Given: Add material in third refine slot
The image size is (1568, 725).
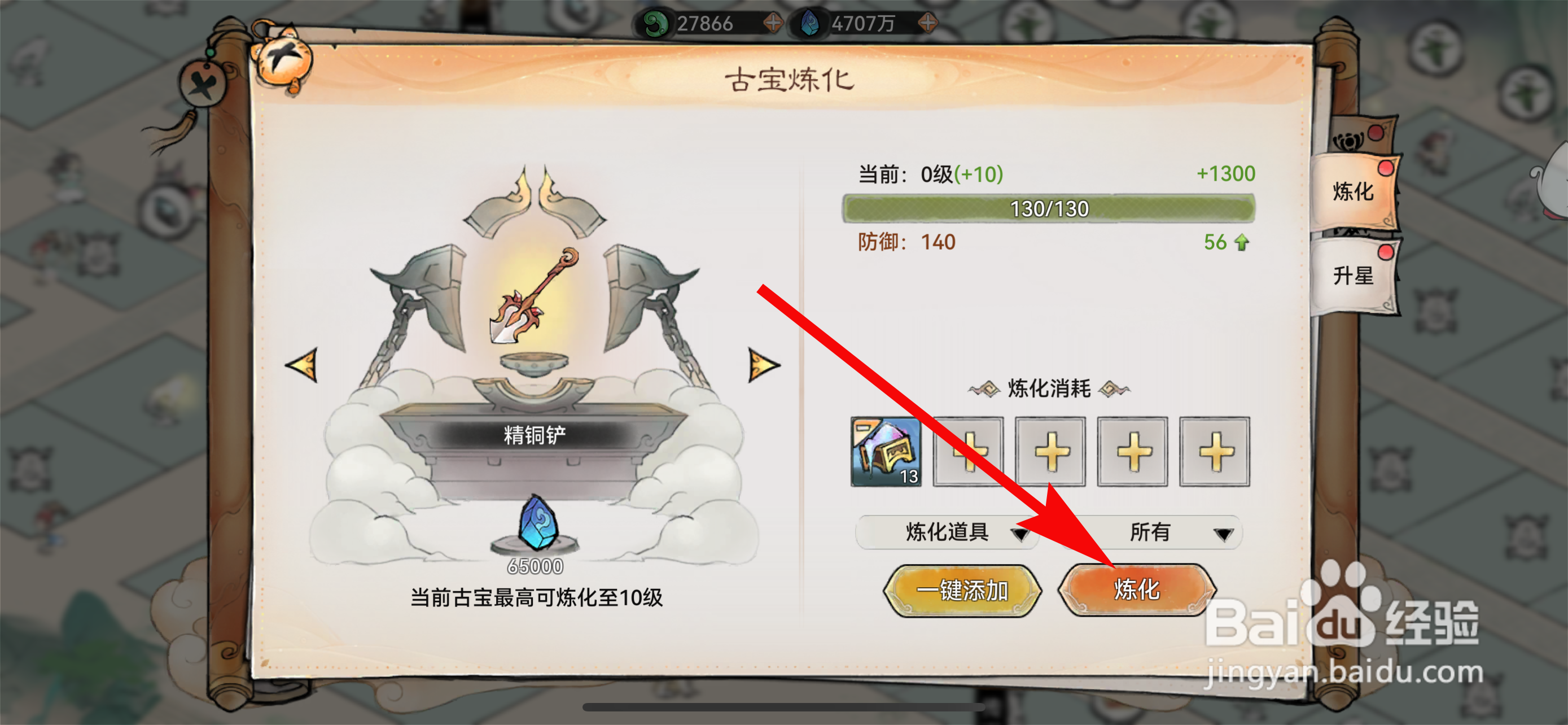Looking at the screenshot, I should tap(1050, 452).
